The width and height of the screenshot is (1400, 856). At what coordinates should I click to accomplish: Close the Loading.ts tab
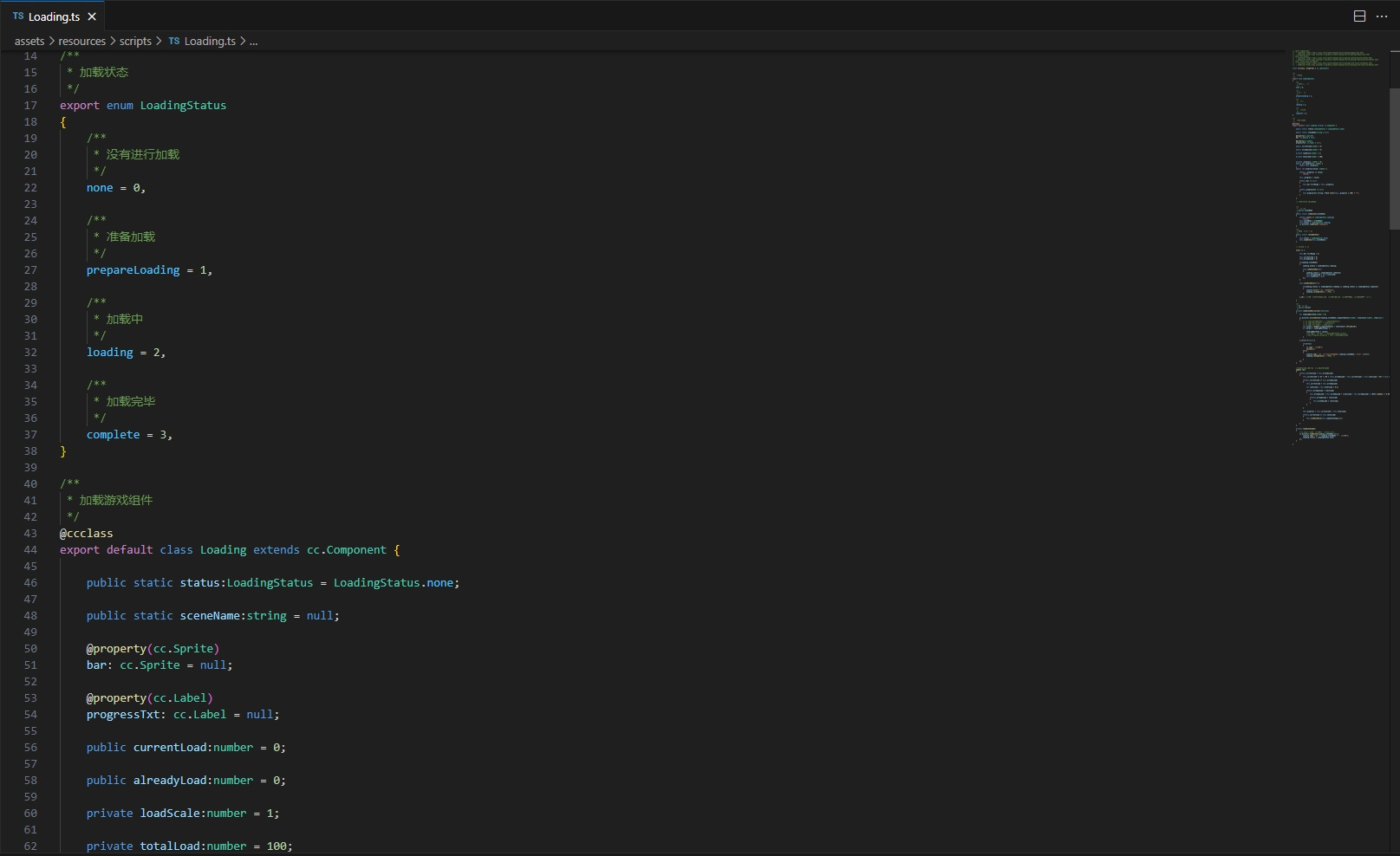tap(92, 16)
